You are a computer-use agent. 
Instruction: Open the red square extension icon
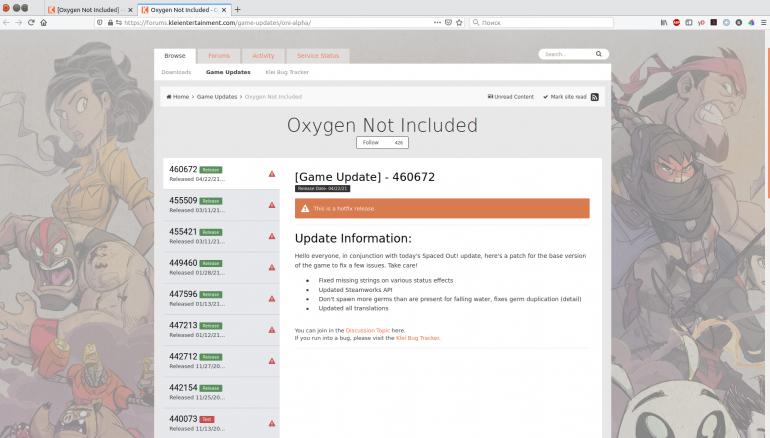click(714, 23)
